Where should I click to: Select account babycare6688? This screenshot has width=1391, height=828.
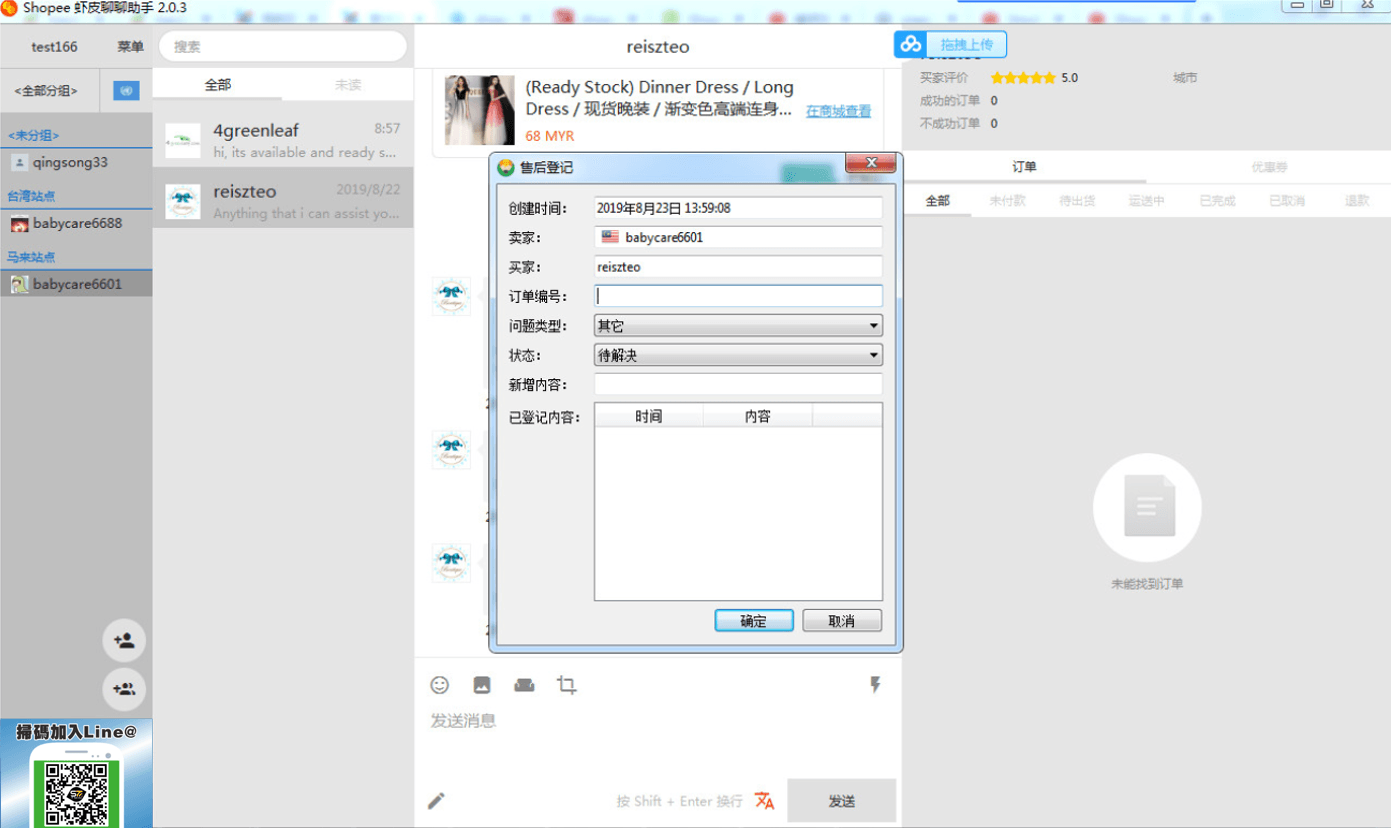coord(76,223)
